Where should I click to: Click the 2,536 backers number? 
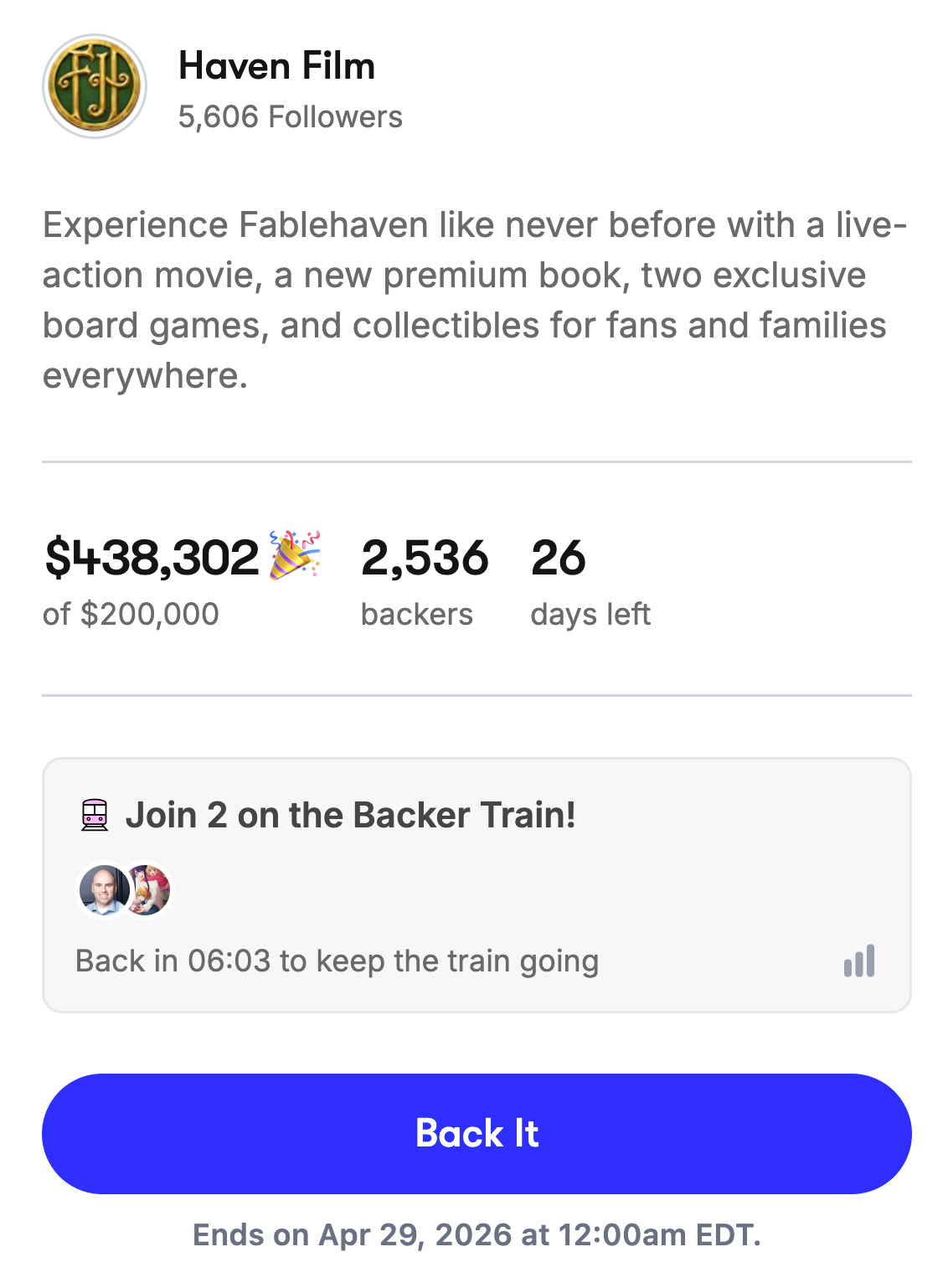(425, 558)
